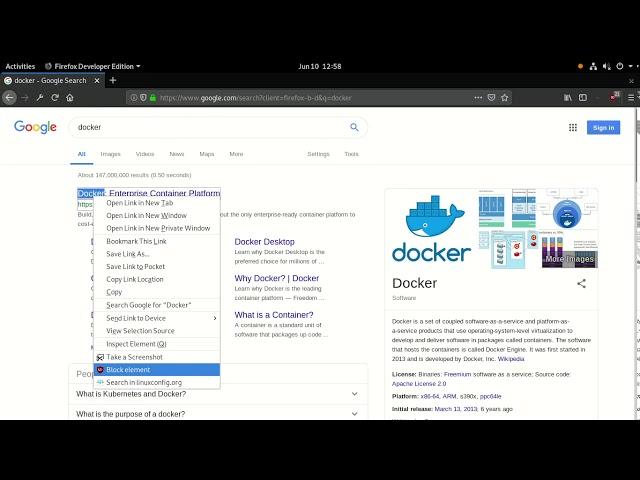Open Why Docker? | Docker link
Image resolution: width=640 pixels, height=480 pixels.
click(x=277, y=278)
